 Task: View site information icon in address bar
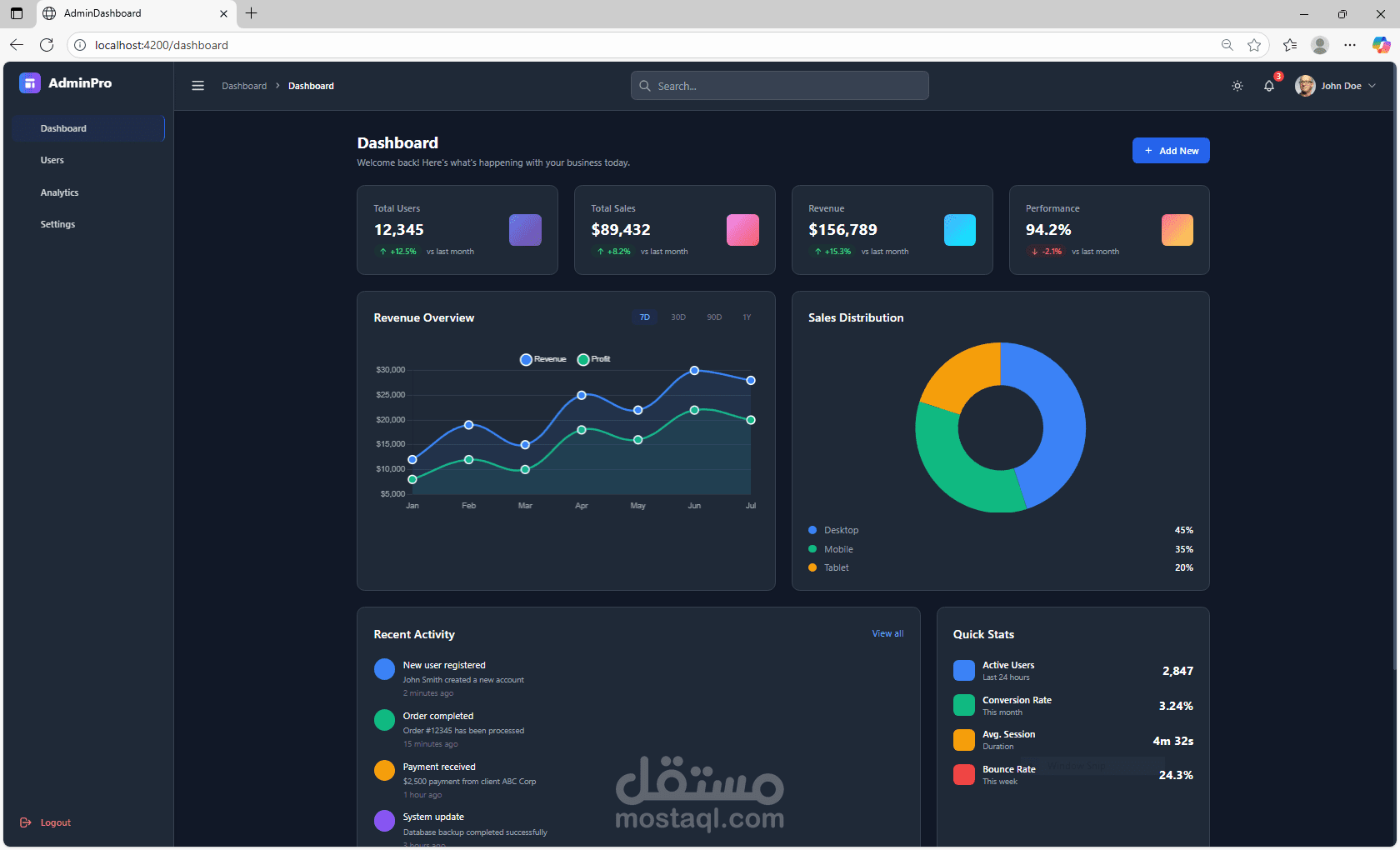tap(80, 45)
